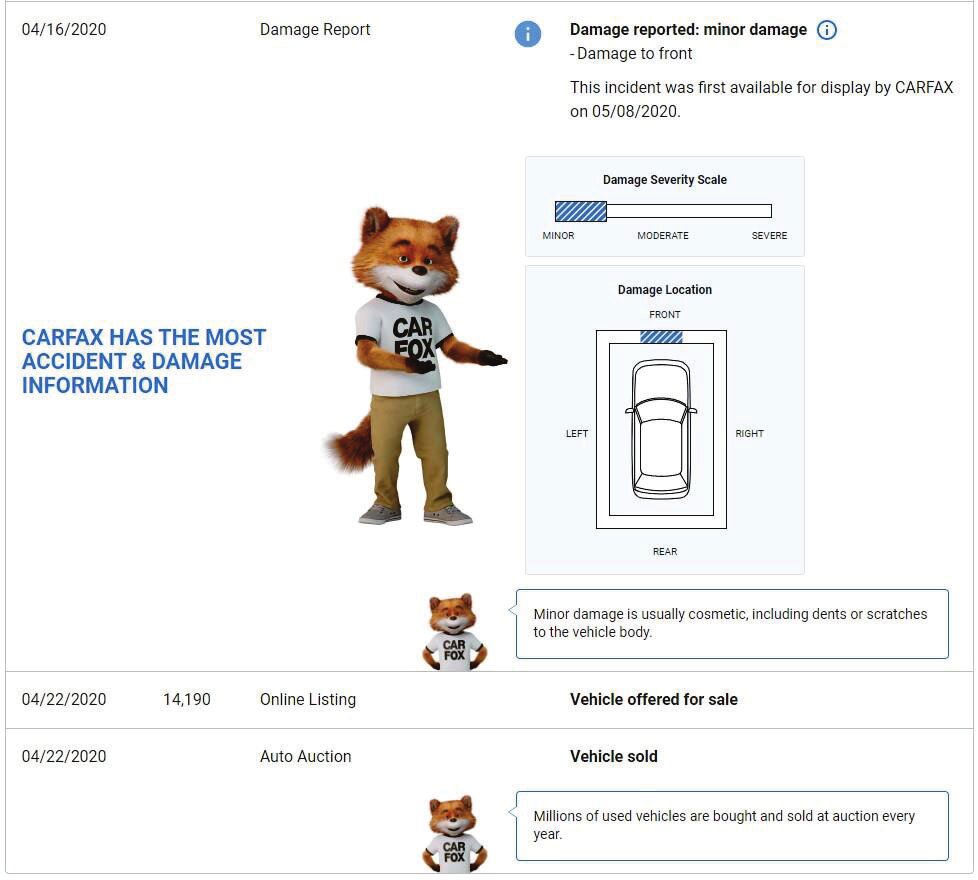Click the 'Damage Report' source text
The height and width of the screenshot is (880, 978).
(x=315, y=29)
